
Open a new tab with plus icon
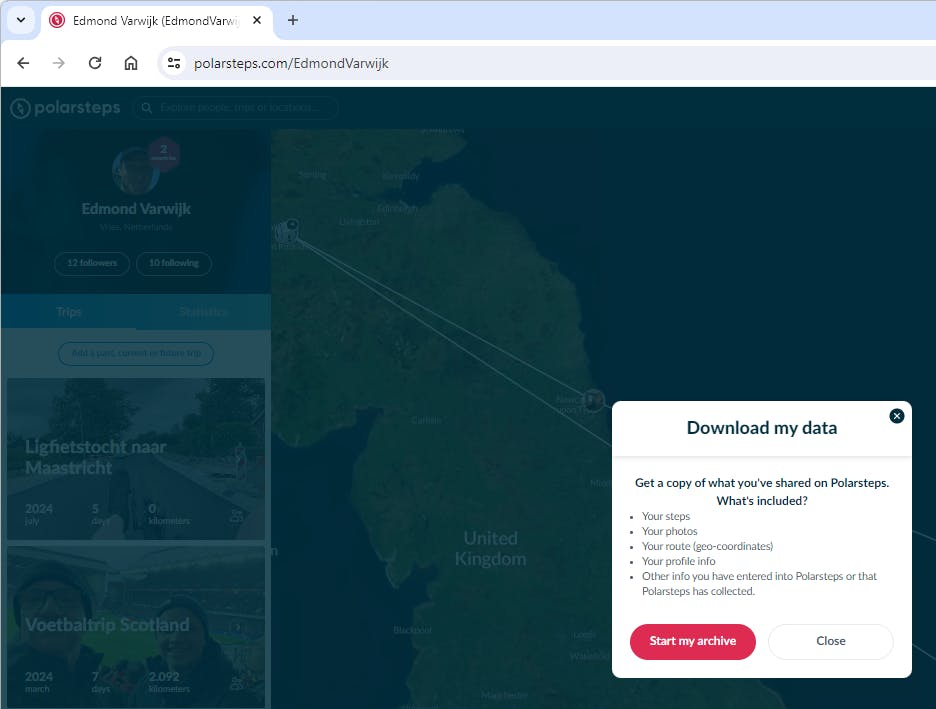(292, 20)
